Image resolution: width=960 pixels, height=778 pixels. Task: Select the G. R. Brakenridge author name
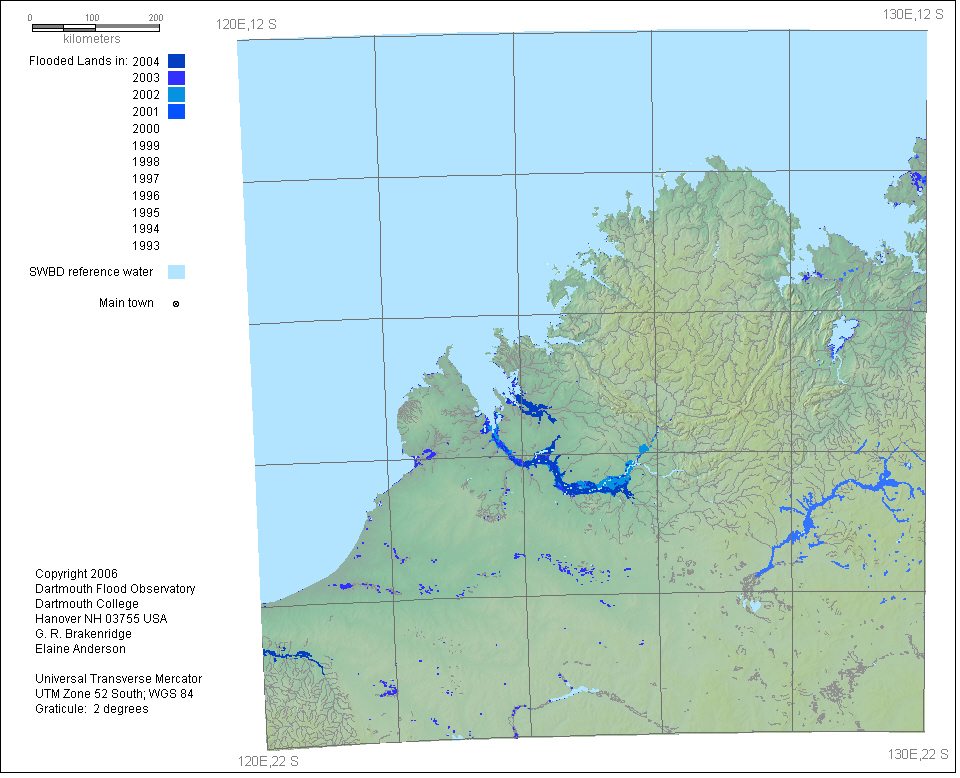coord(83,634)
